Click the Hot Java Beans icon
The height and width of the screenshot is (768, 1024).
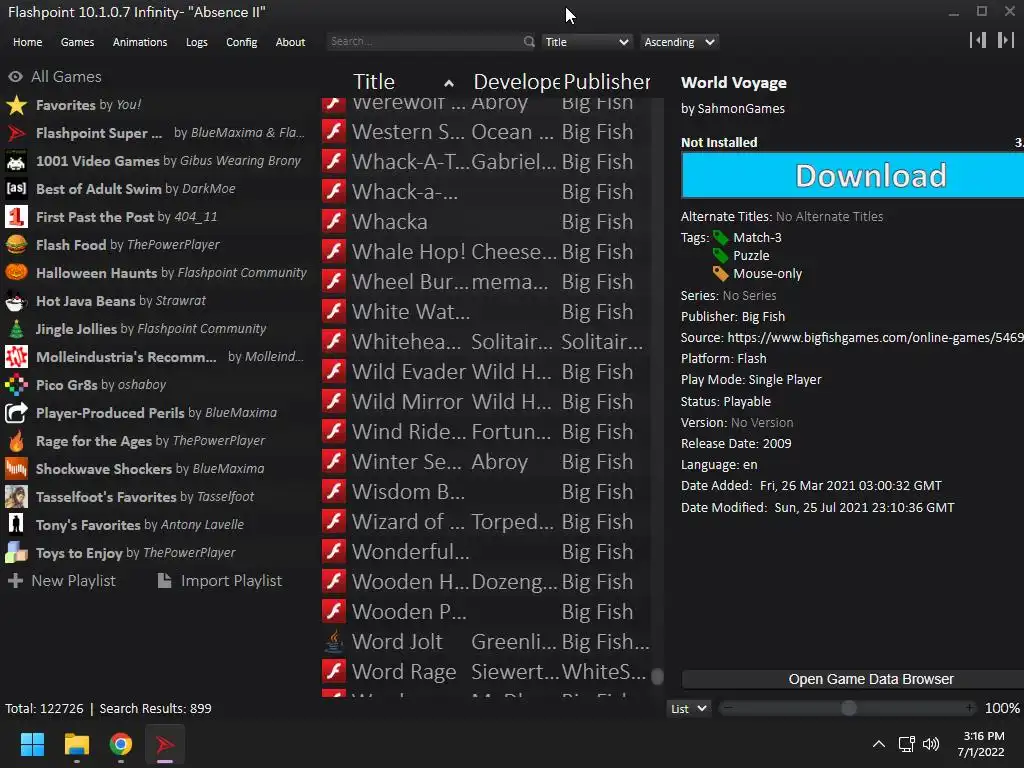coord(16,301)
